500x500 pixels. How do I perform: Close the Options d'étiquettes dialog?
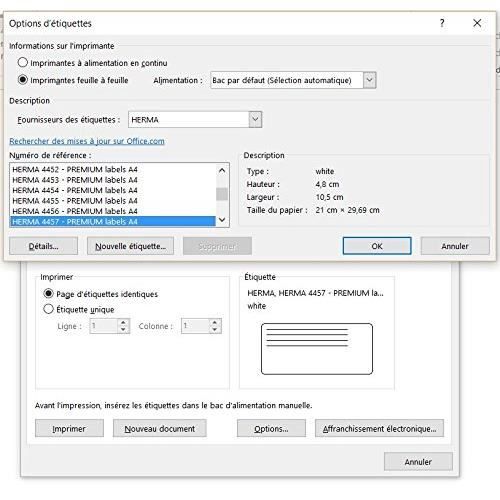[x=477, y=23]
